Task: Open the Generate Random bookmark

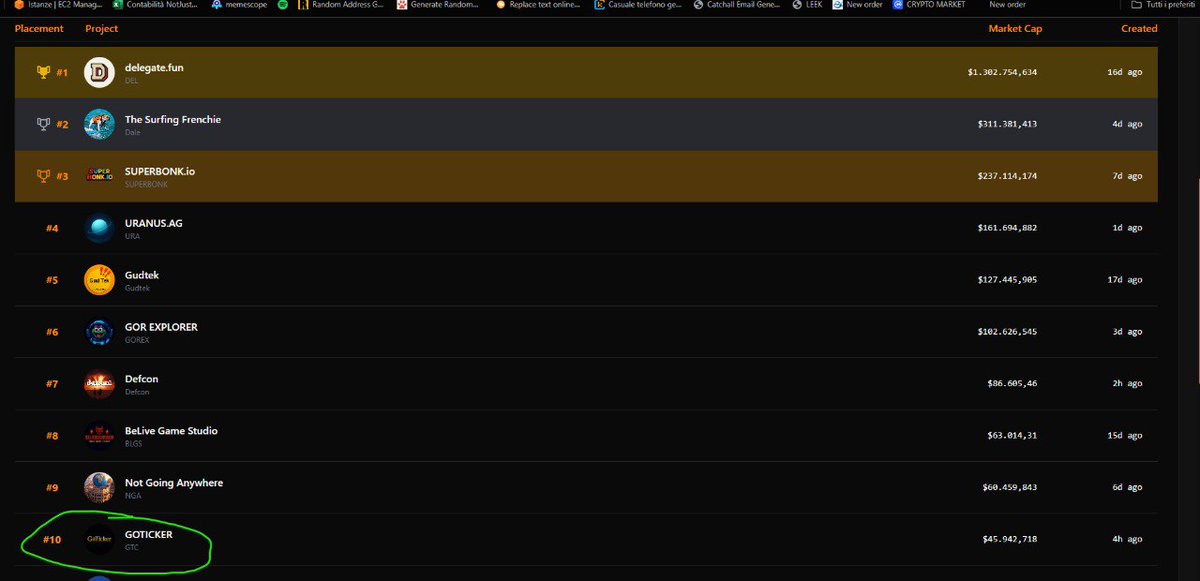Action: [440, 5]
